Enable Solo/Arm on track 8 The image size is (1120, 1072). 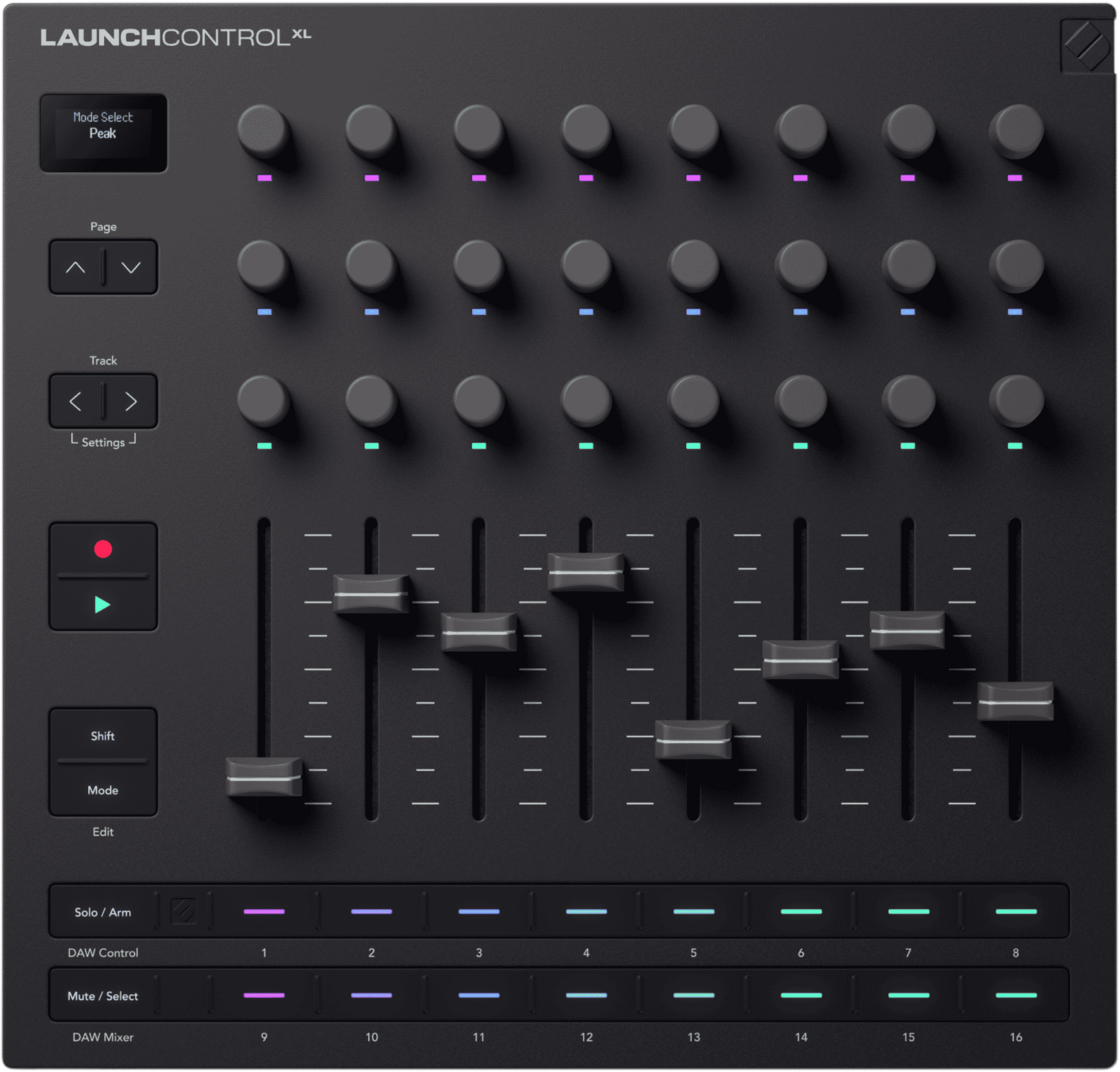click(x=1016, y=913)
